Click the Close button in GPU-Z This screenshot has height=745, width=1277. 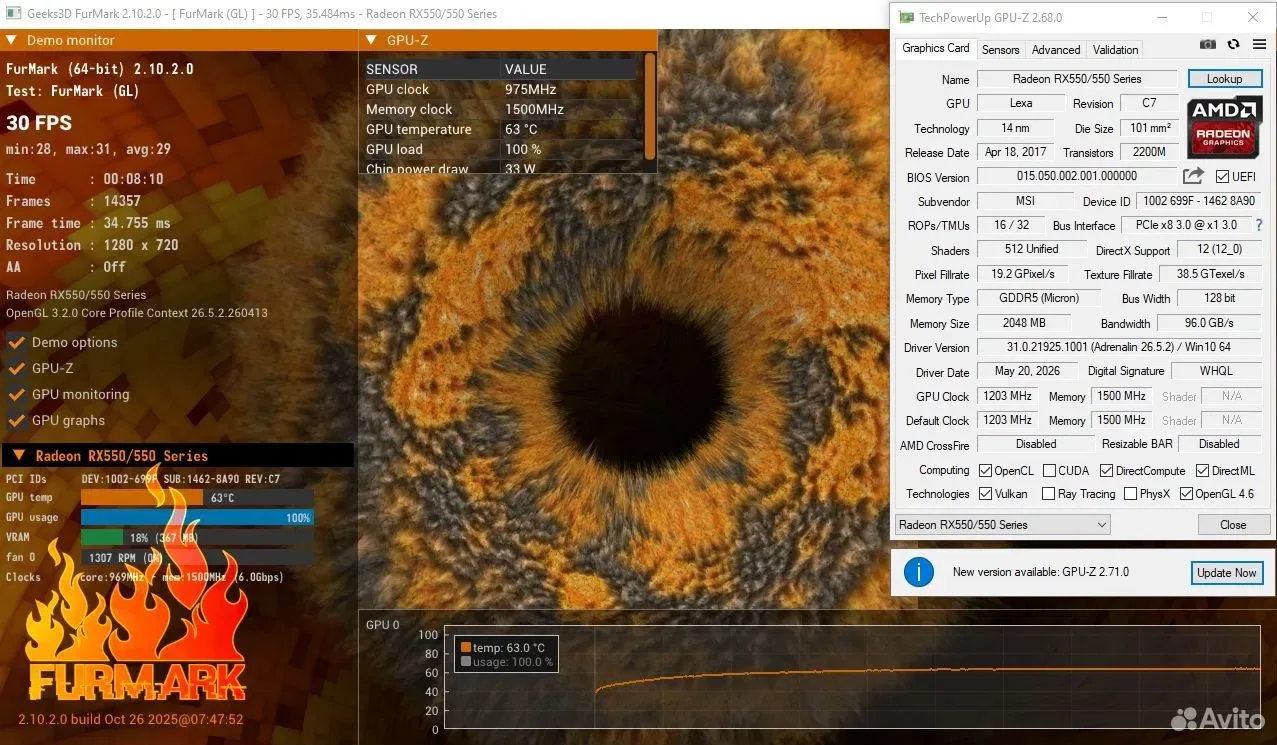point(1232,525)
